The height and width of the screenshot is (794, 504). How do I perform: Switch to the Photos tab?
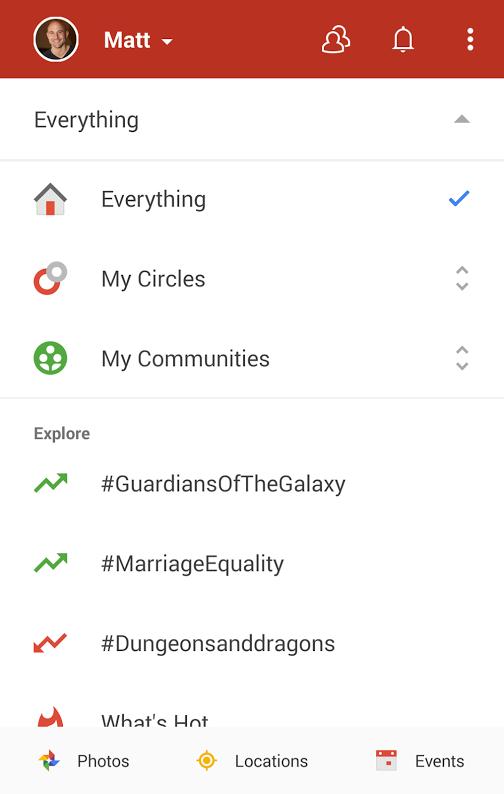click(84, 761)
